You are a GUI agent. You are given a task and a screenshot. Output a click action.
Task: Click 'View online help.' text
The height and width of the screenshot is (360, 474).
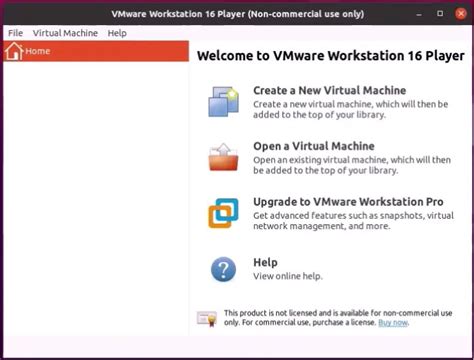point(288,276)
